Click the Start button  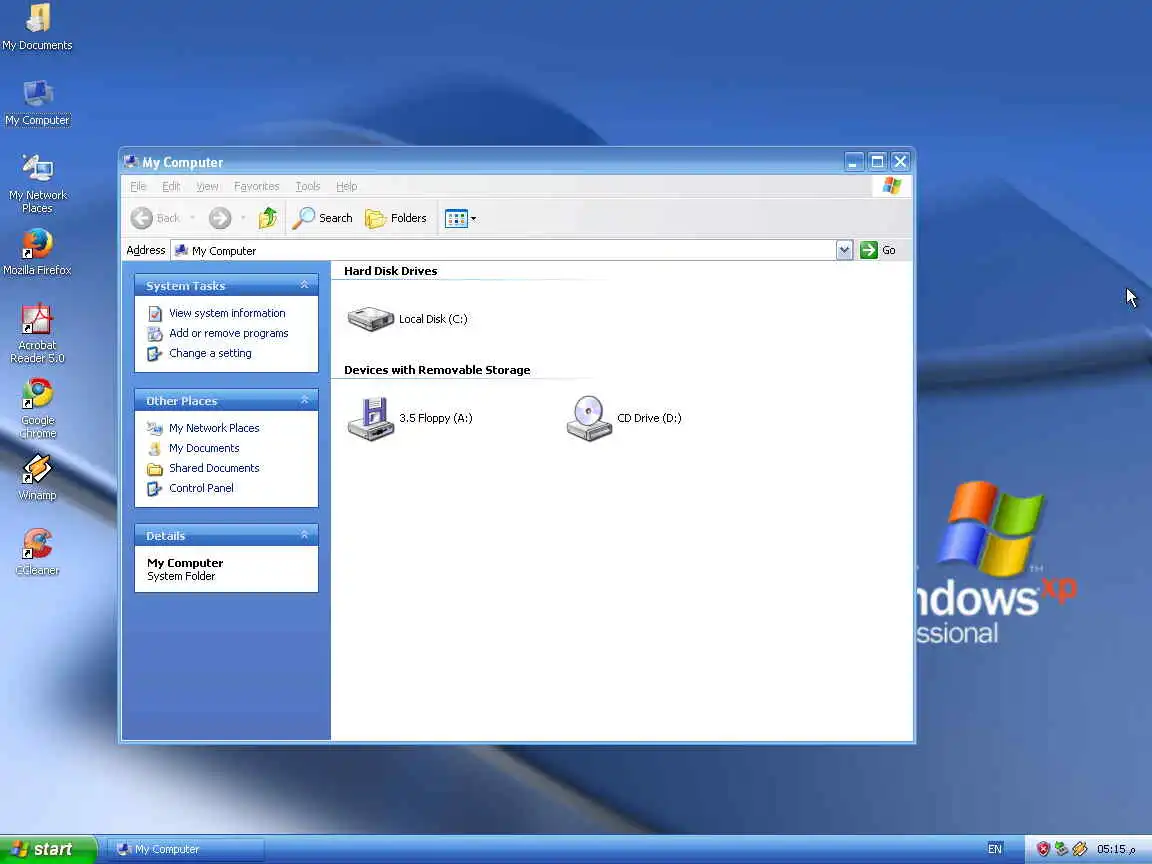tap(48, 849)
